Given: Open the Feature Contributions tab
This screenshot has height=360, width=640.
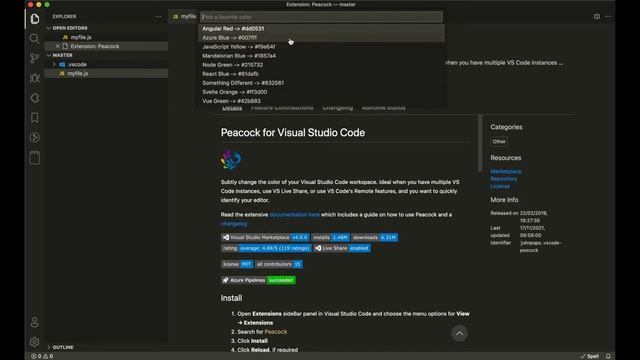Looking at the screenshot, I should (x=282, y=109).
